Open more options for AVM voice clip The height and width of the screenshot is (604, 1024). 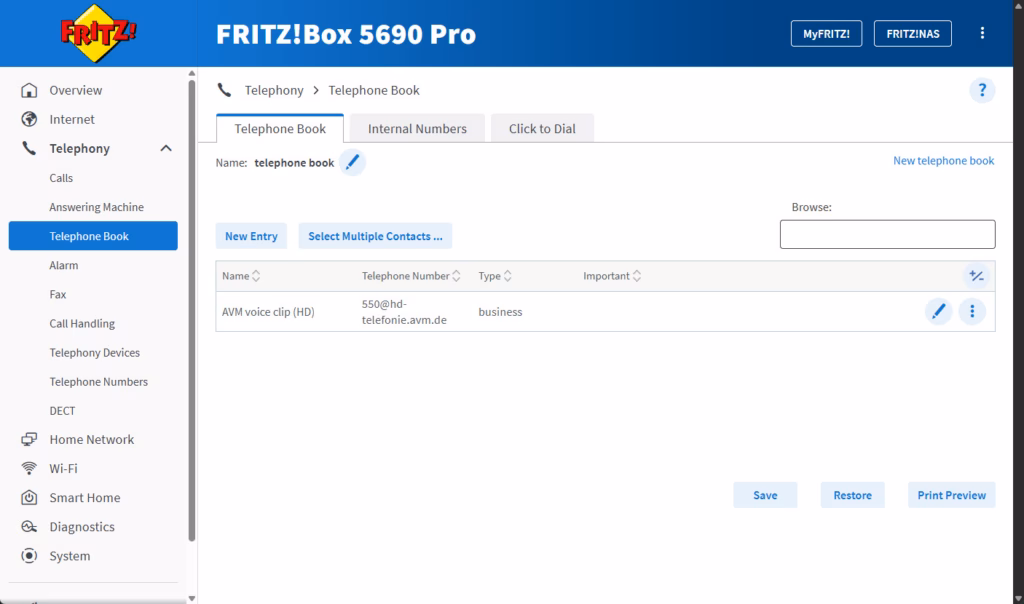[x=972, y=312]
